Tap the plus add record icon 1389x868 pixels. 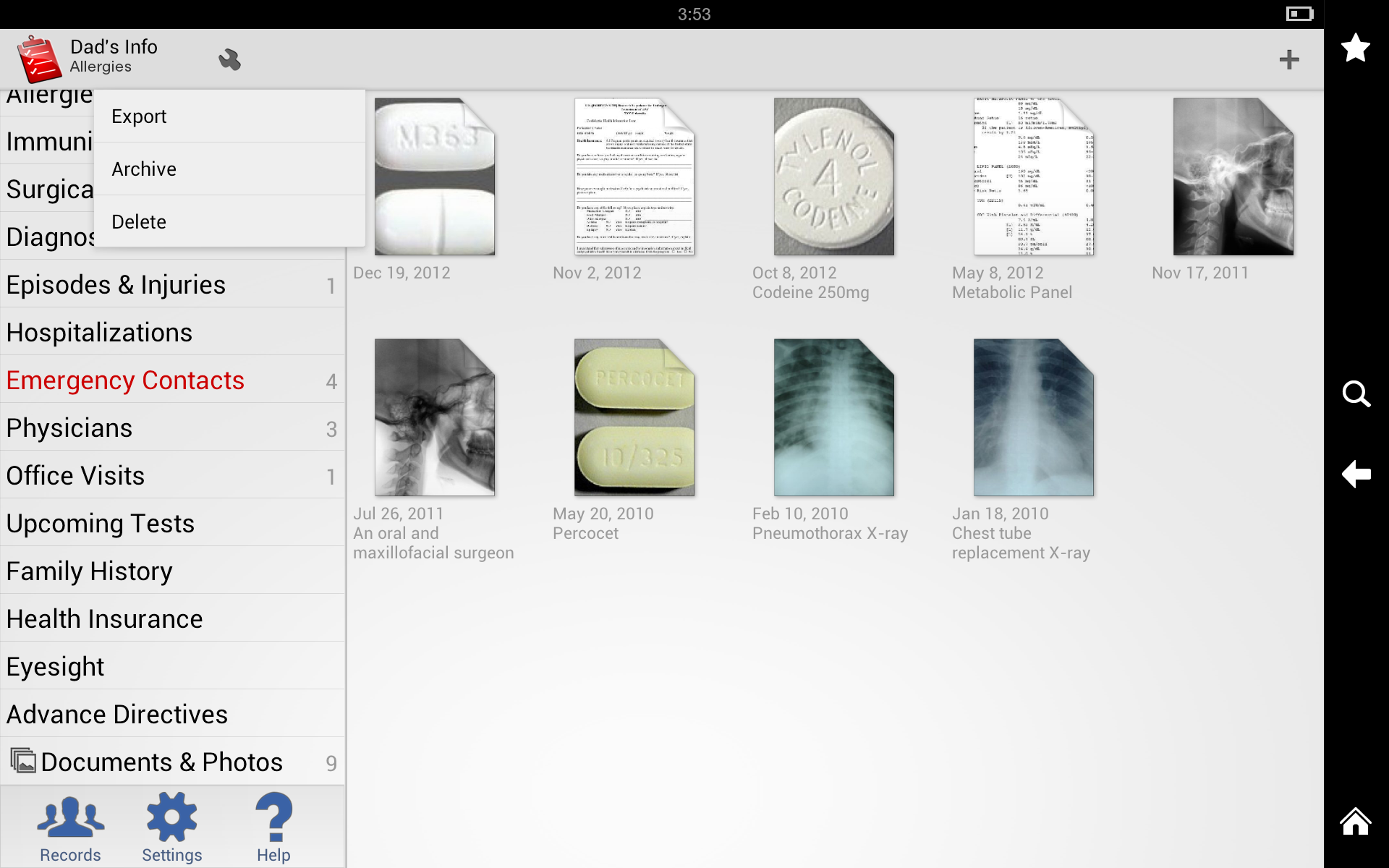click(1288, 59)
